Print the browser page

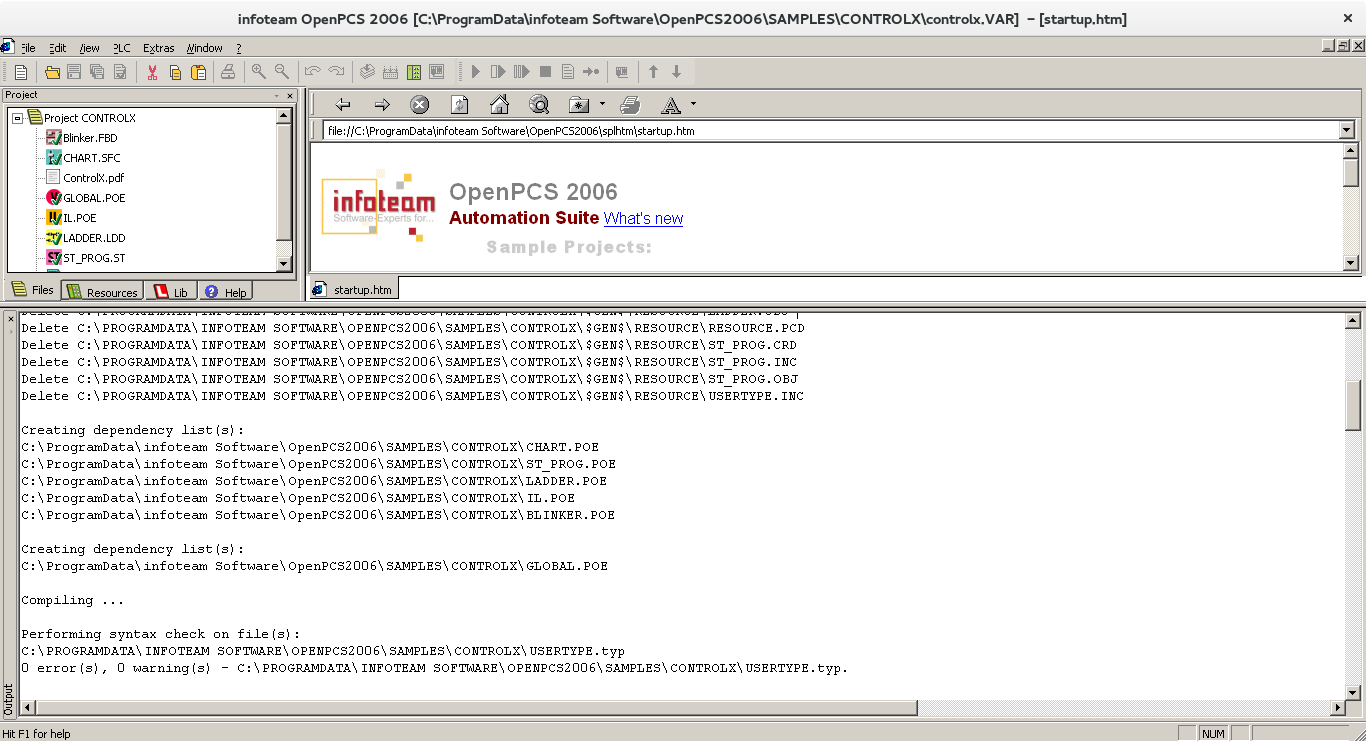(630, 105)
